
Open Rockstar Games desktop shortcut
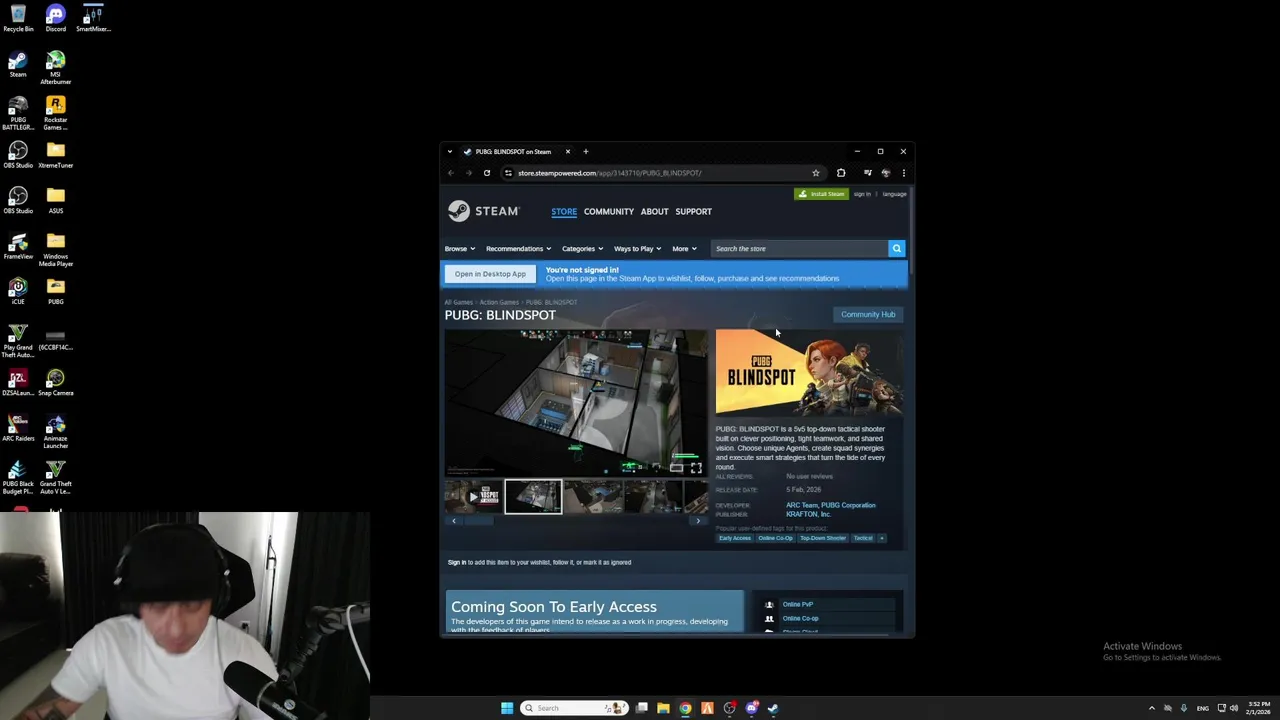55,113
